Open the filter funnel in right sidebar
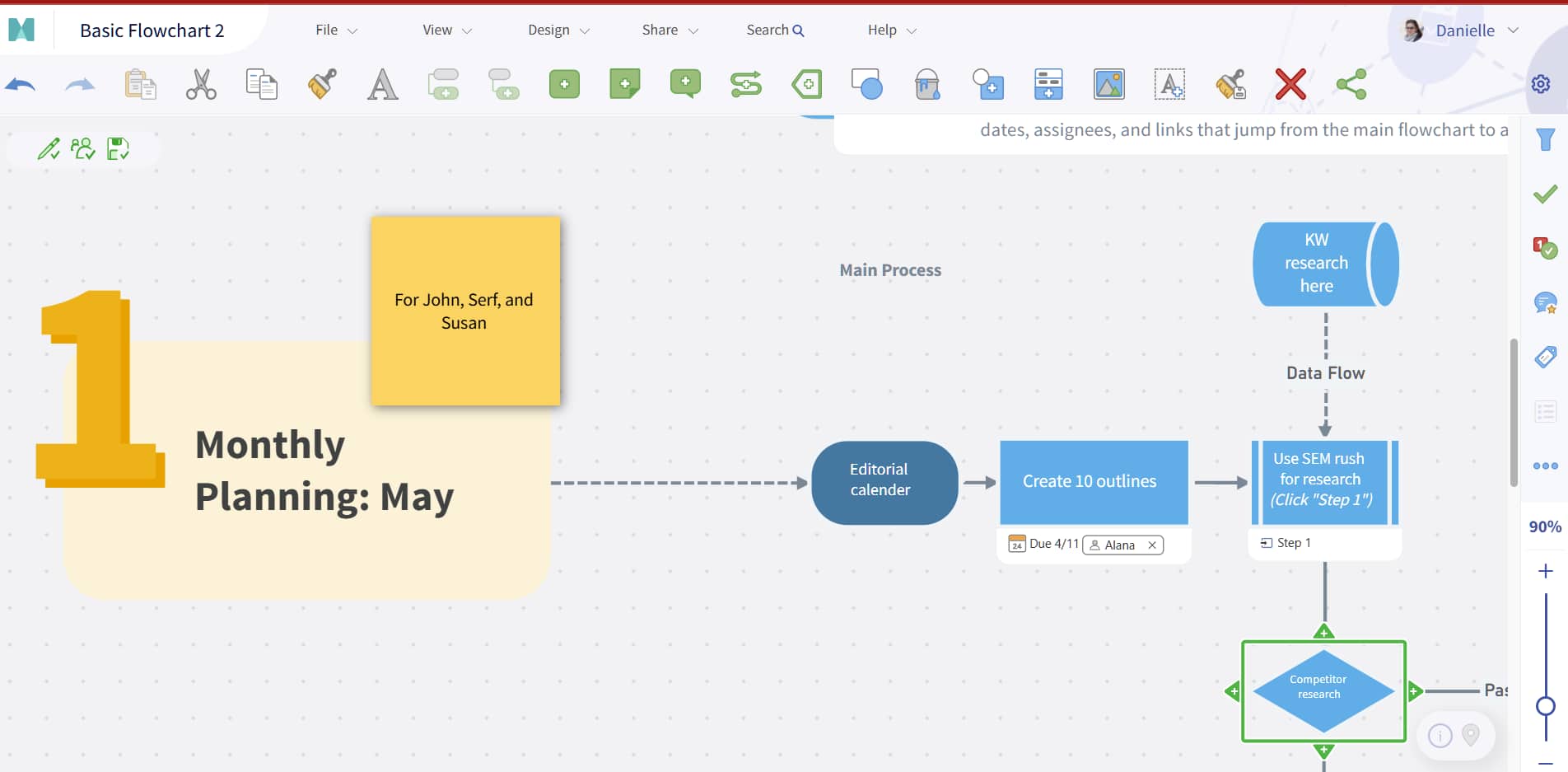Viewport: 1568px width, 772px height. tap(1545, 140)
